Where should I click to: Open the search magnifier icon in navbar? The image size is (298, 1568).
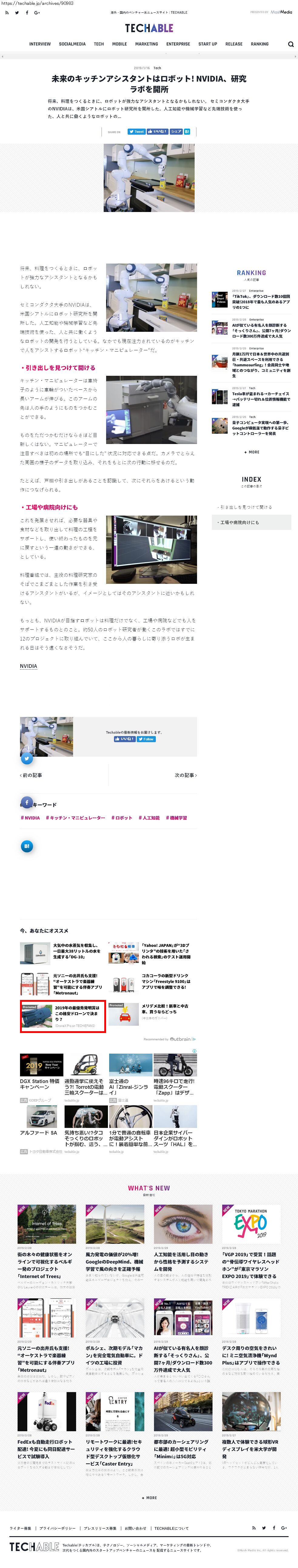click(x=291, y=44)
